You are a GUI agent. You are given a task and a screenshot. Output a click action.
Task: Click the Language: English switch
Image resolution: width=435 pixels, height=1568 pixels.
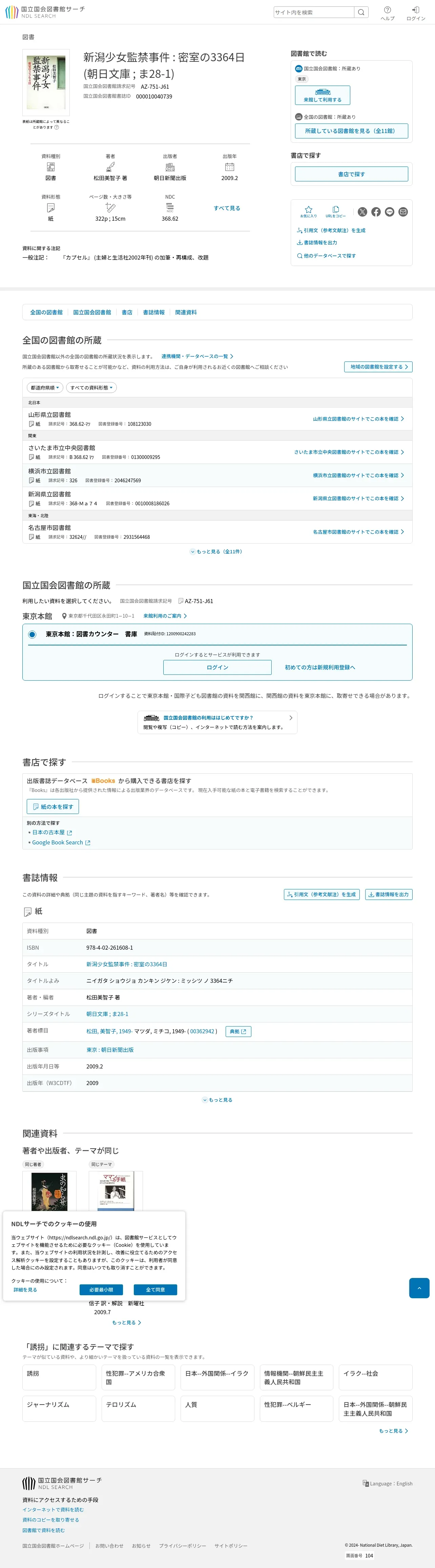click(388, 1483)
